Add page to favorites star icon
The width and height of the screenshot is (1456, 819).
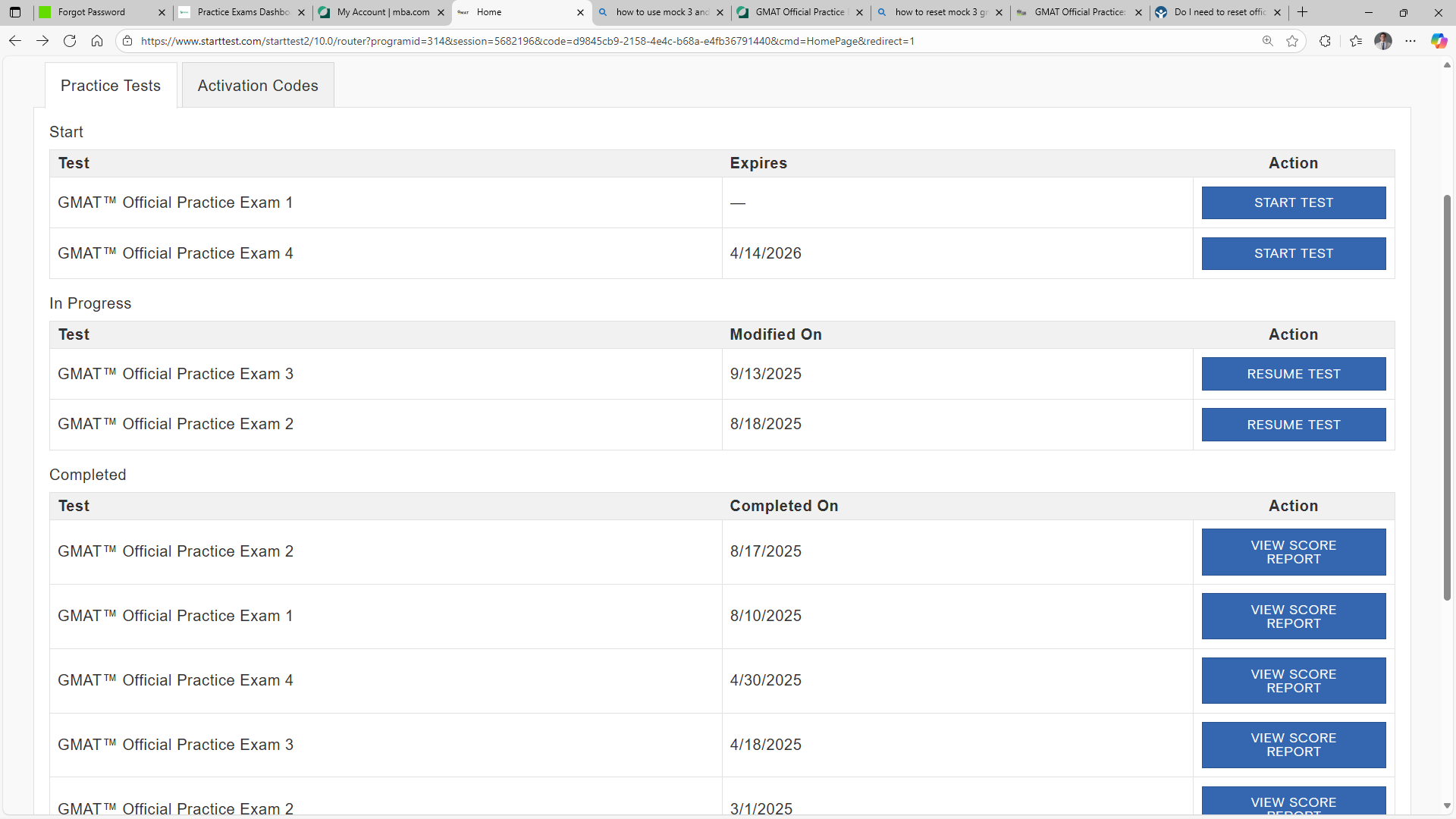1292,41
